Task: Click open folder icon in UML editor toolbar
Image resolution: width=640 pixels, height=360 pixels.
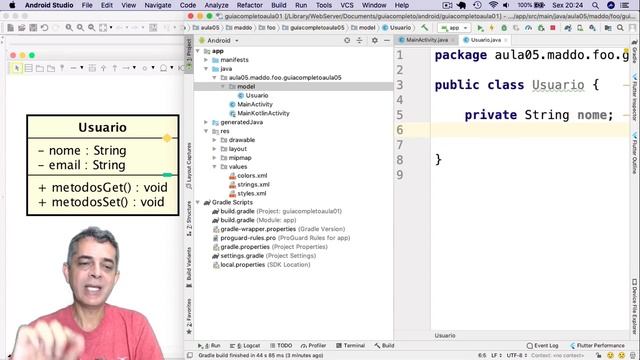Action: pos(22,28)
